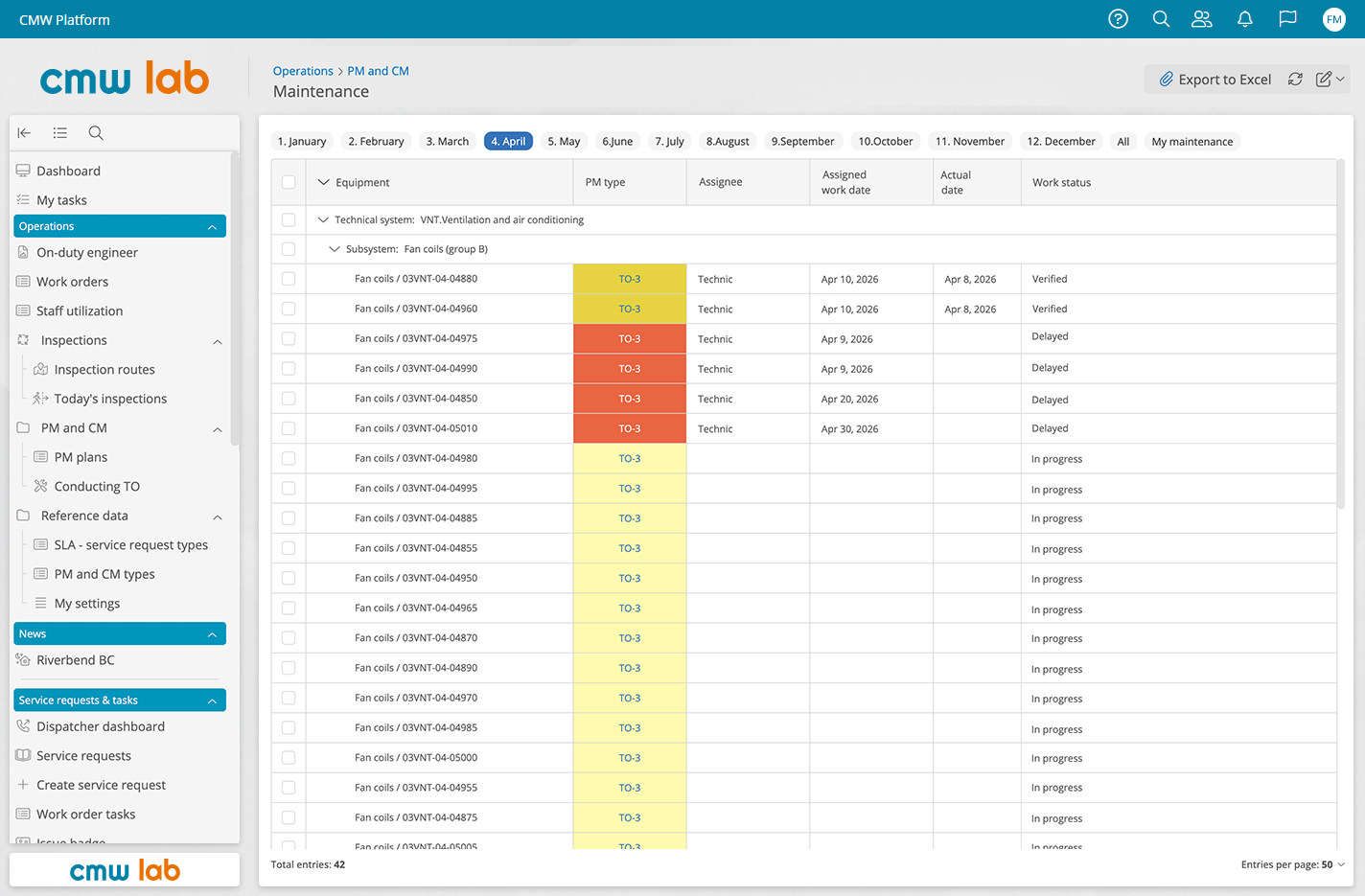Image resolution: width=1365 pixels, height=896 pixels.
Task: Check the box for Fan coils 03VNT-04-04880
Action: (x=289, y=279)
